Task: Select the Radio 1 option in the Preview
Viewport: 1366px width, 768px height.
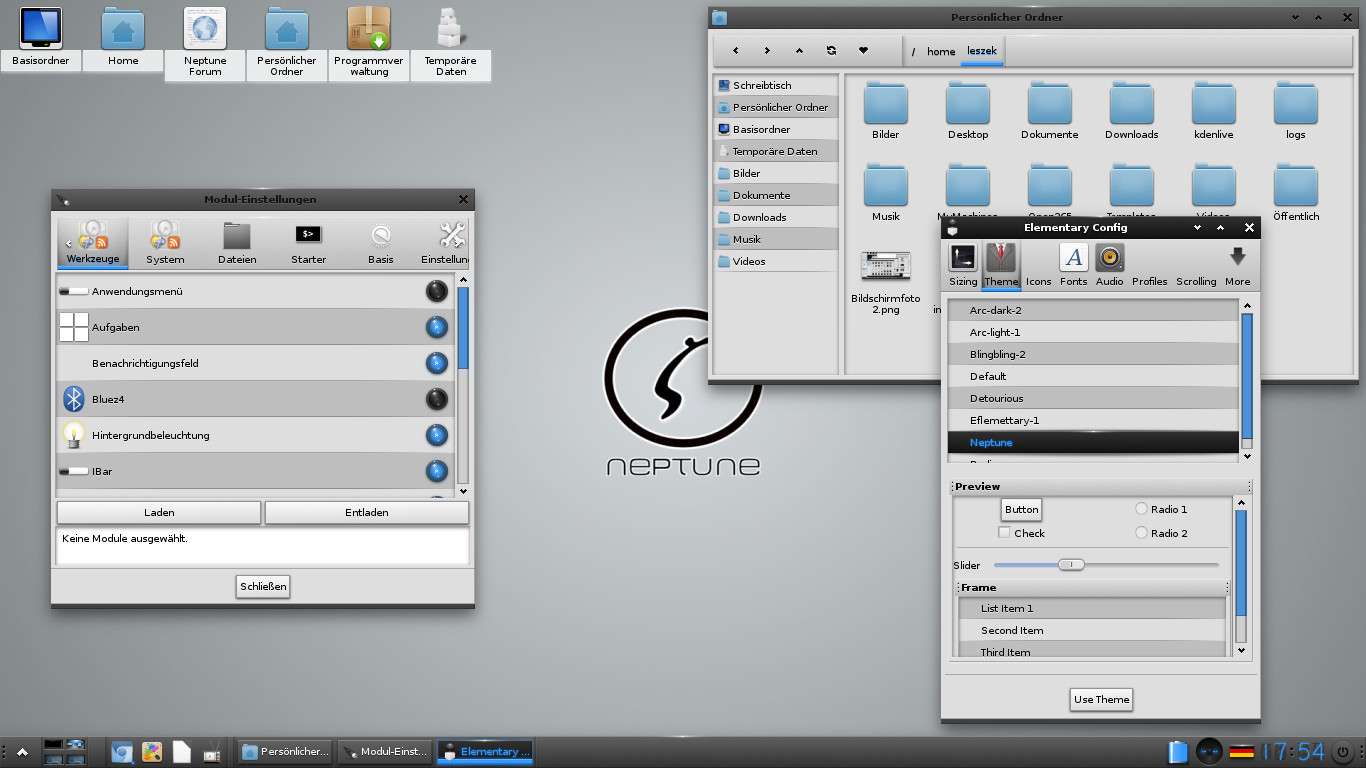Action: [x=1141, y=509]
